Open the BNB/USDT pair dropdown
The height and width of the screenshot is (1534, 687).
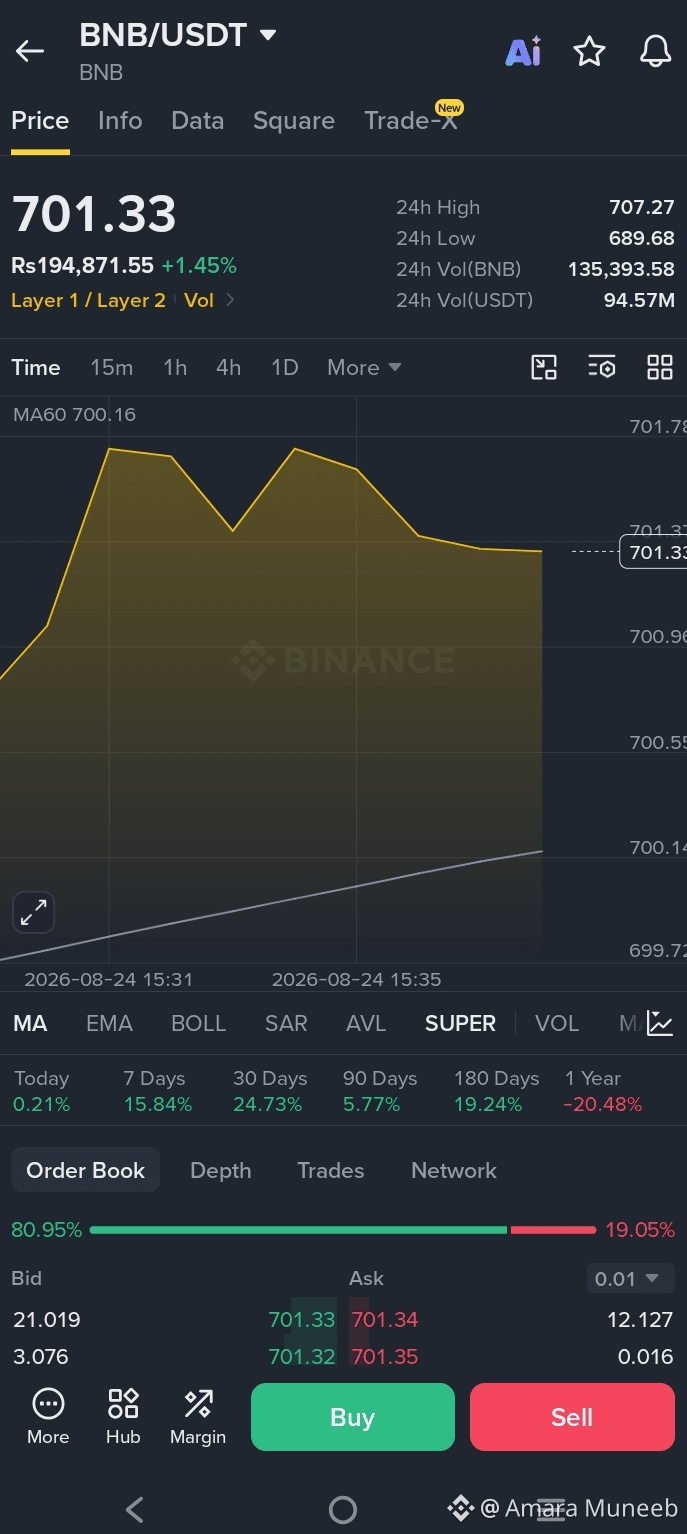(x=178, y=35)
